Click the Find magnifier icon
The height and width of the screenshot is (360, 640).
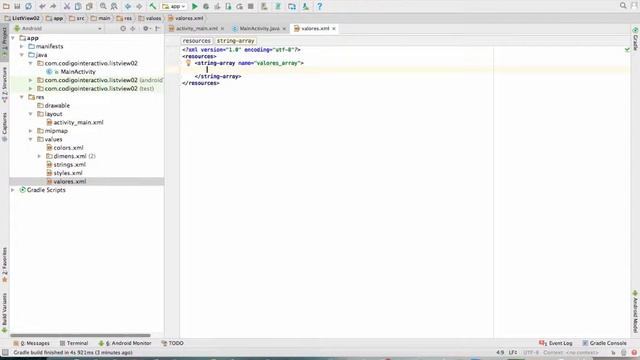[103, 6]
